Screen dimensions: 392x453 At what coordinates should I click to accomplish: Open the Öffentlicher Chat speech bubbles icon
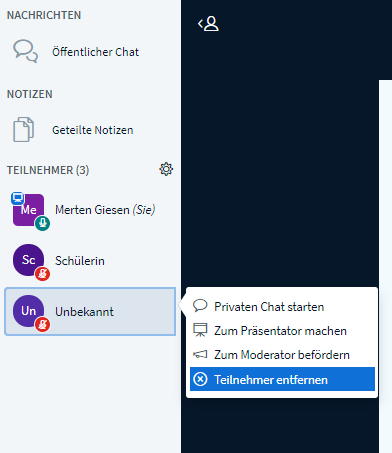point(25,51)
